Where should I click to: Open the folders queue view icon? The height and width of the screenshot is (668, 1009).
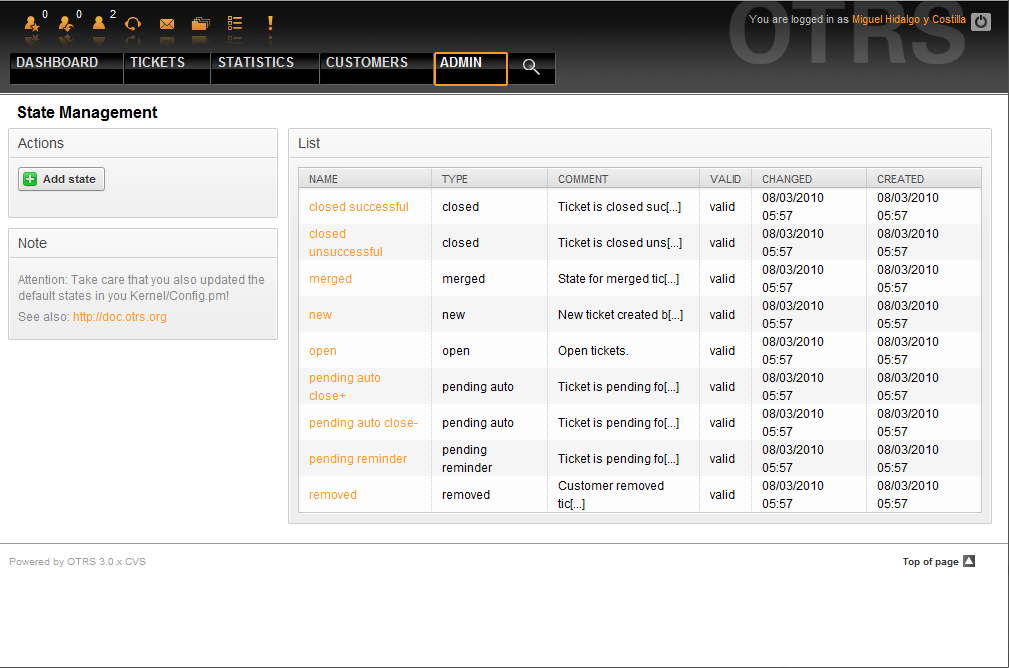click(x=201, y=23)
